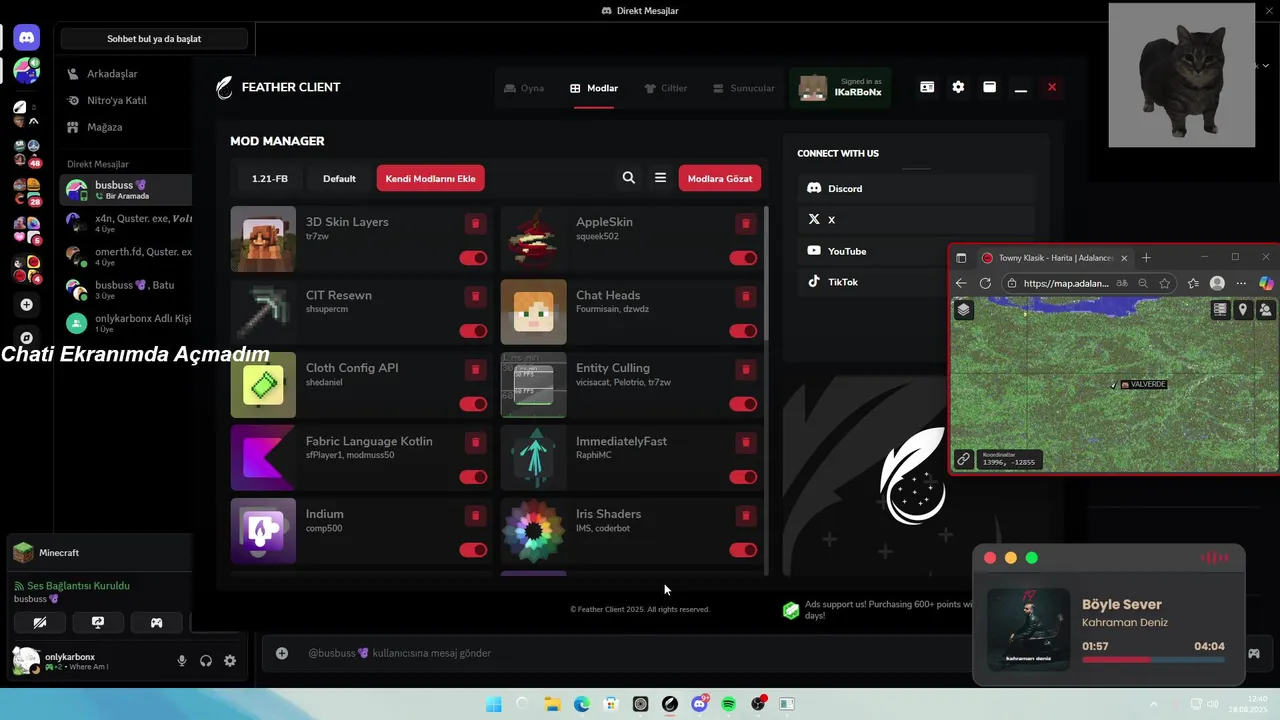
Task: Start activity with Discord gamepad button
Action: (x=157, y=622)
